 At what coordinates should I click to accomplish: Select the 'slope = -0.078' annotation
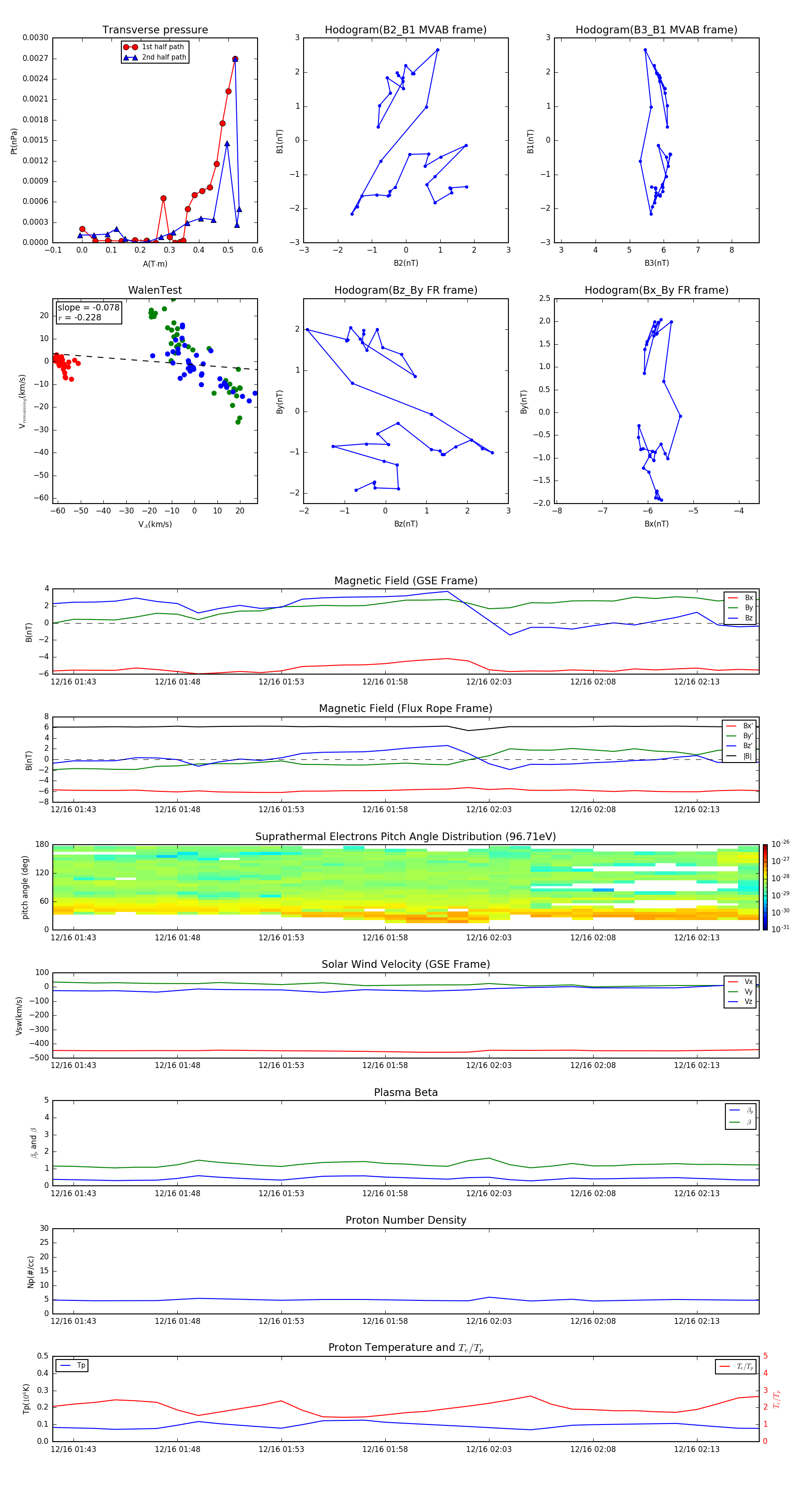[x=88, y=308]
